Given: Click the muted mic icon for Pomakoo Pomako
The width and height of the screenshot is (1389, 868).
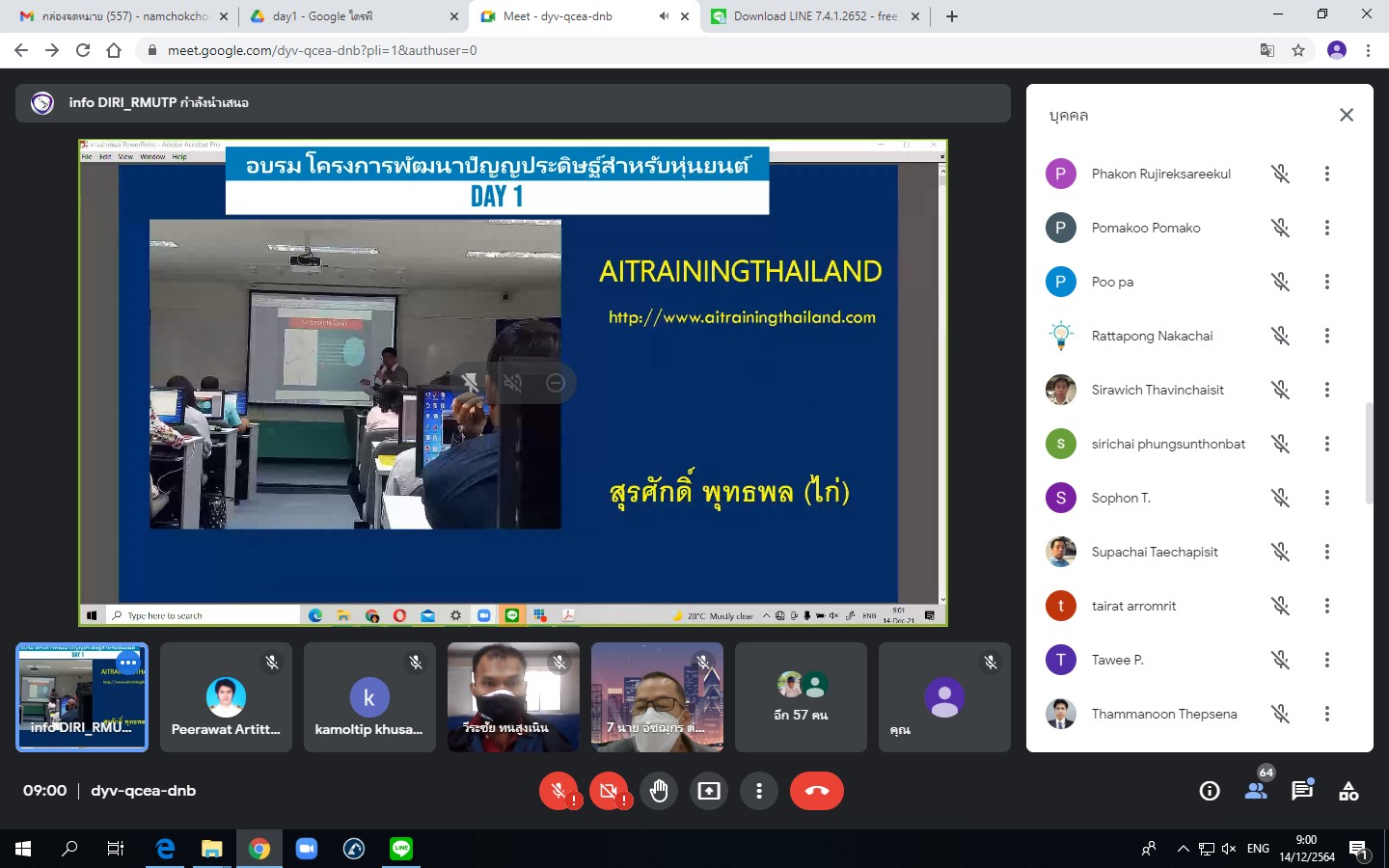Looking at the screenshot, I should coord(1280,228).
